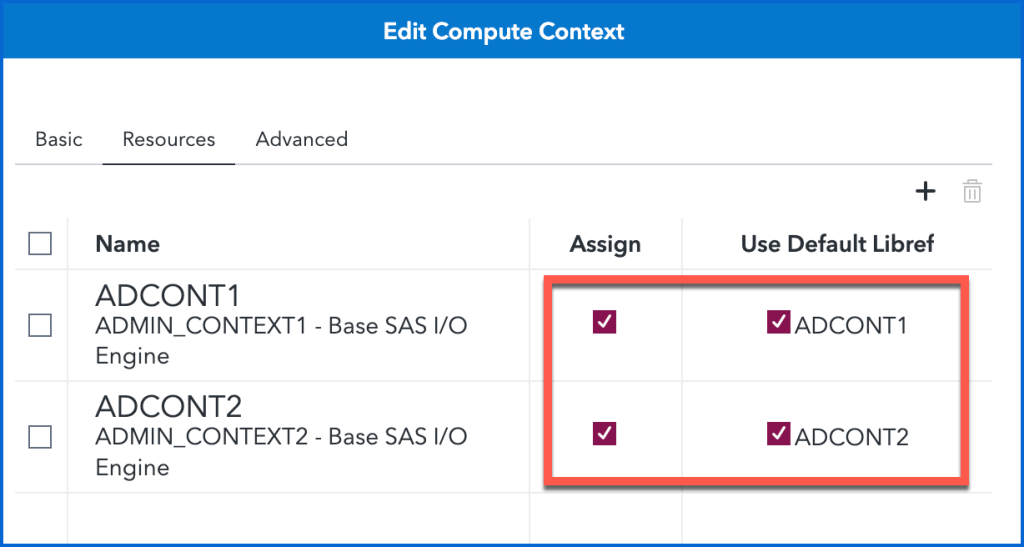Click the Name column header
This screenshot has height=547, width=1024.
coord(127,244)
